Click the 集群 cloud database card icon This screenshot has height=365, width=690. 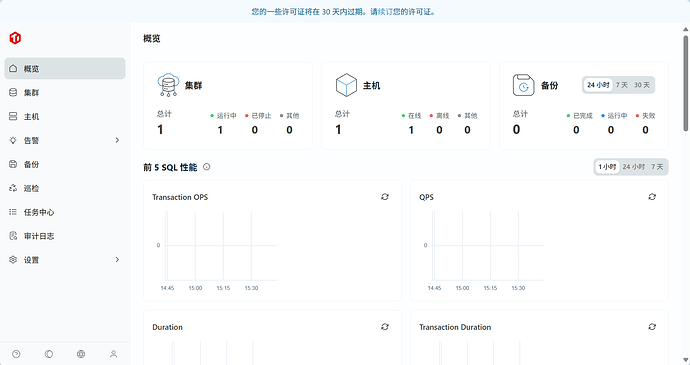pos(168,85)
